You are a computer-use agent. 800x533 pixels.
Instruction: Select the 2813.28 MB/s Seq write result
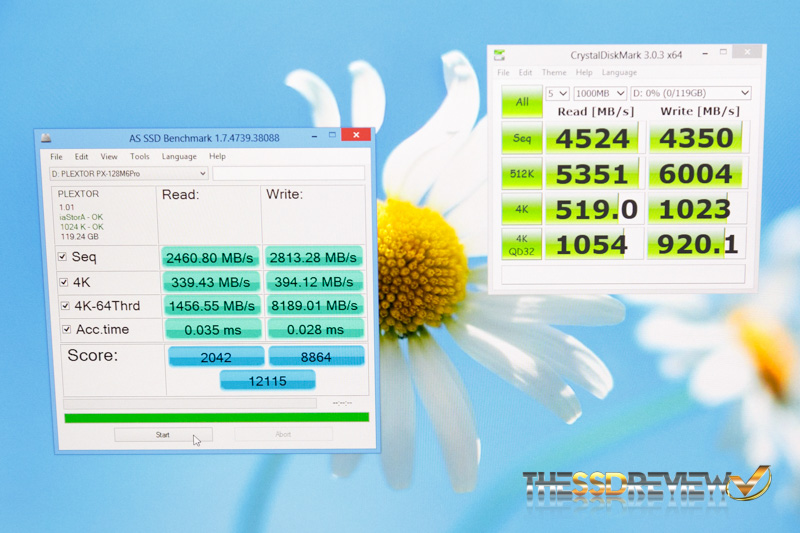(x=314, y=257)
